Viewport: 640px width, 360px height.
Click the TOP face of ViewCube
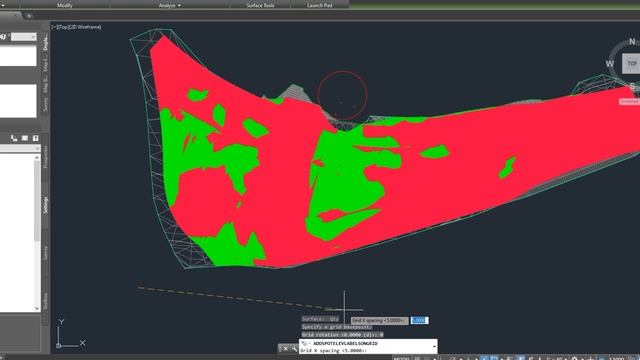(x=631, y=64)
